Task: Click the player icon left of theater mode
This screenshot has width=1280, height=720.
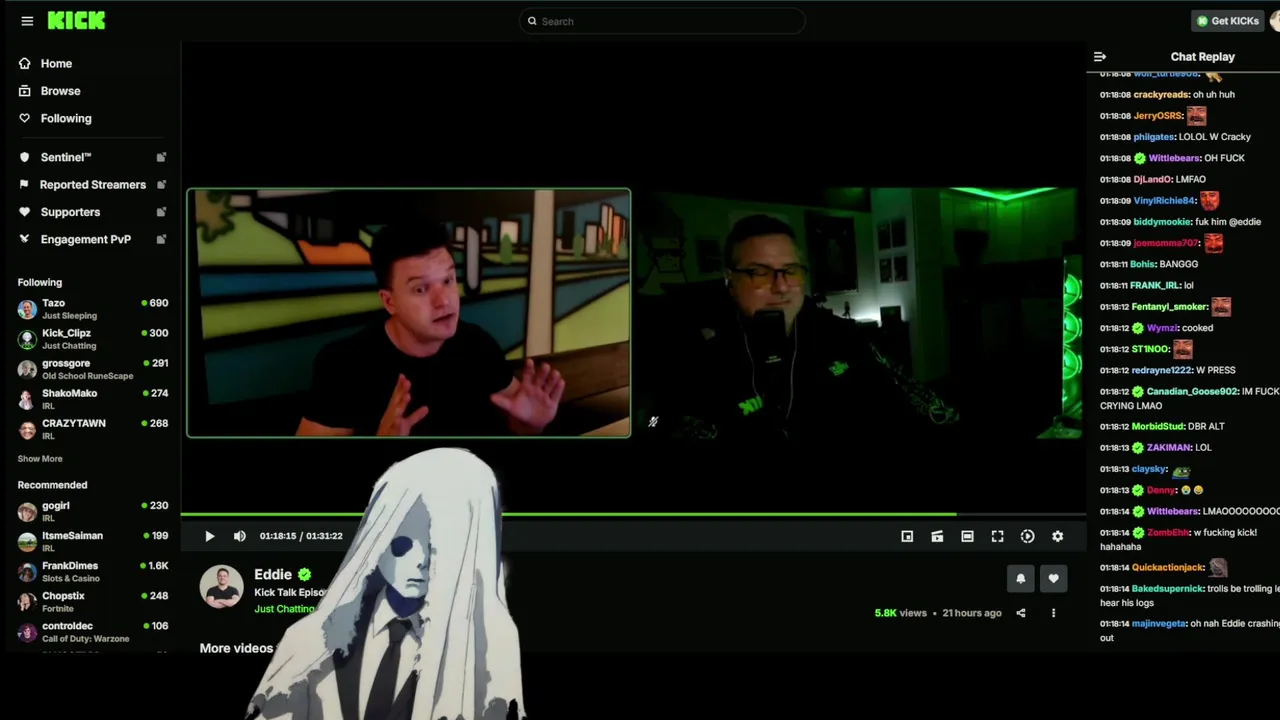Action: (x=937, y=537)
